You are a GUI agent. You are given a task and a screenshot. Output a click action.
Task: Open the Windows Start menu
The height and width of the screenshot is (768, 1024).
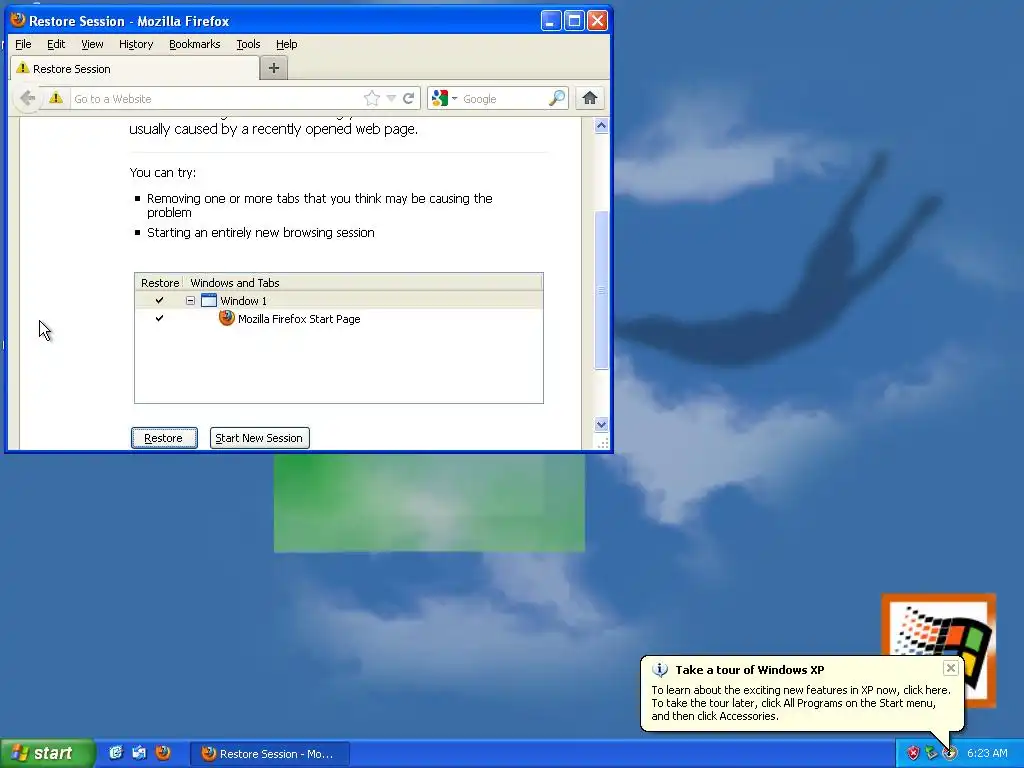click(x=48, y=753)
